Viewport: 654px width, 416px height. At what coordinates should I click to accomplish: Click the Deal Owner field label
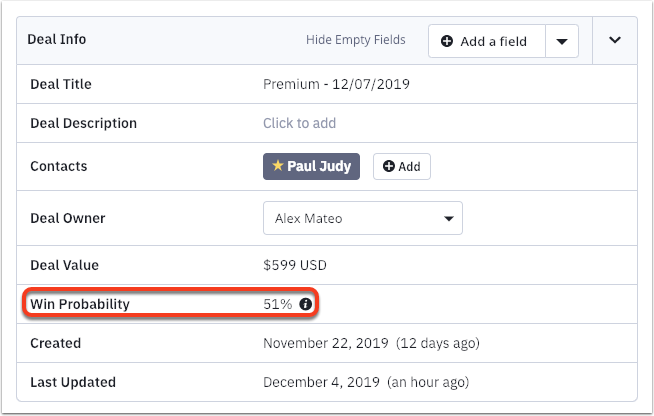[68, 218]
